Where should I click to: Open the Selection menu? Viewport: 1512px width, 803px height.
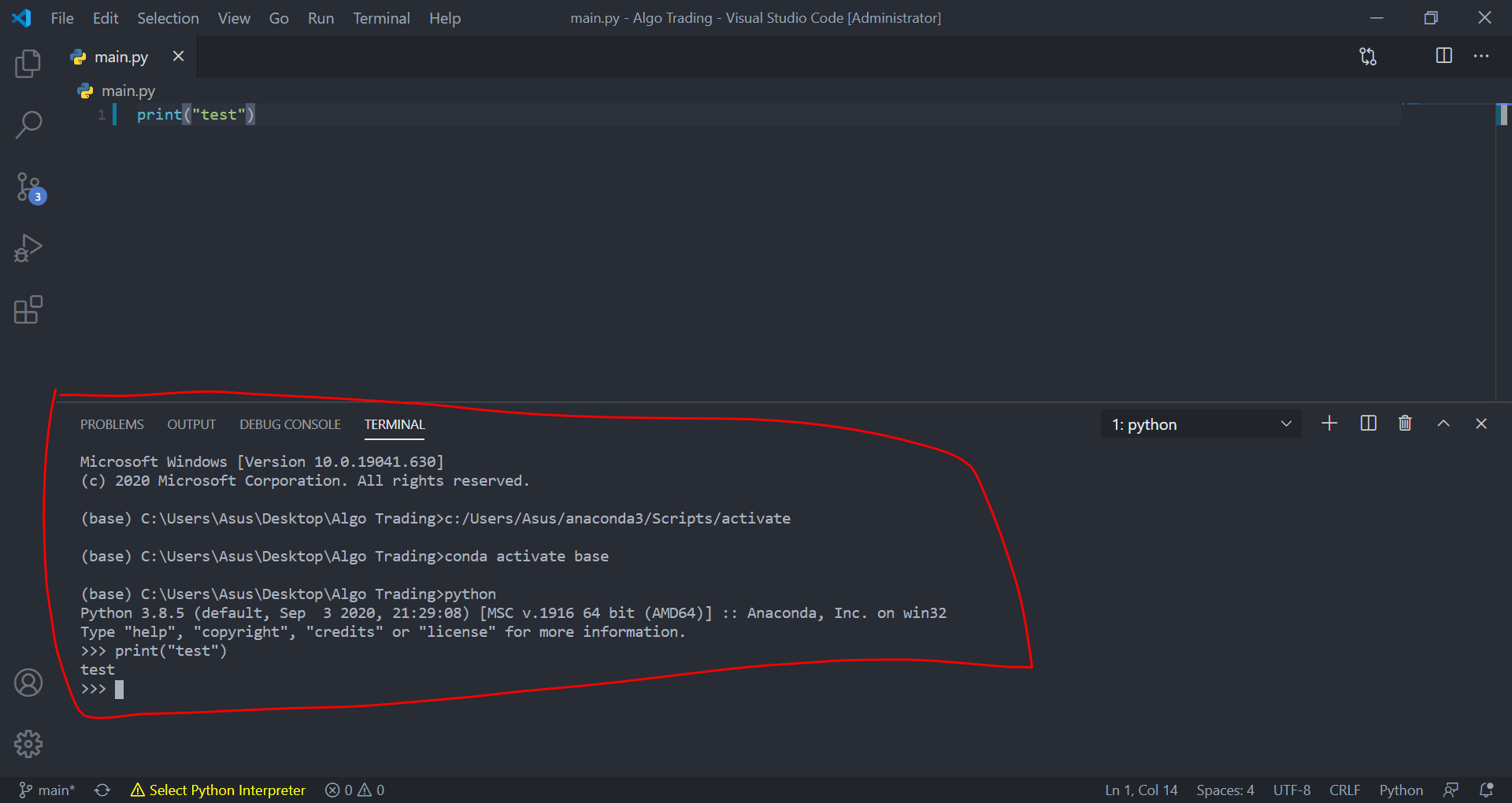(x=168, y=17)
